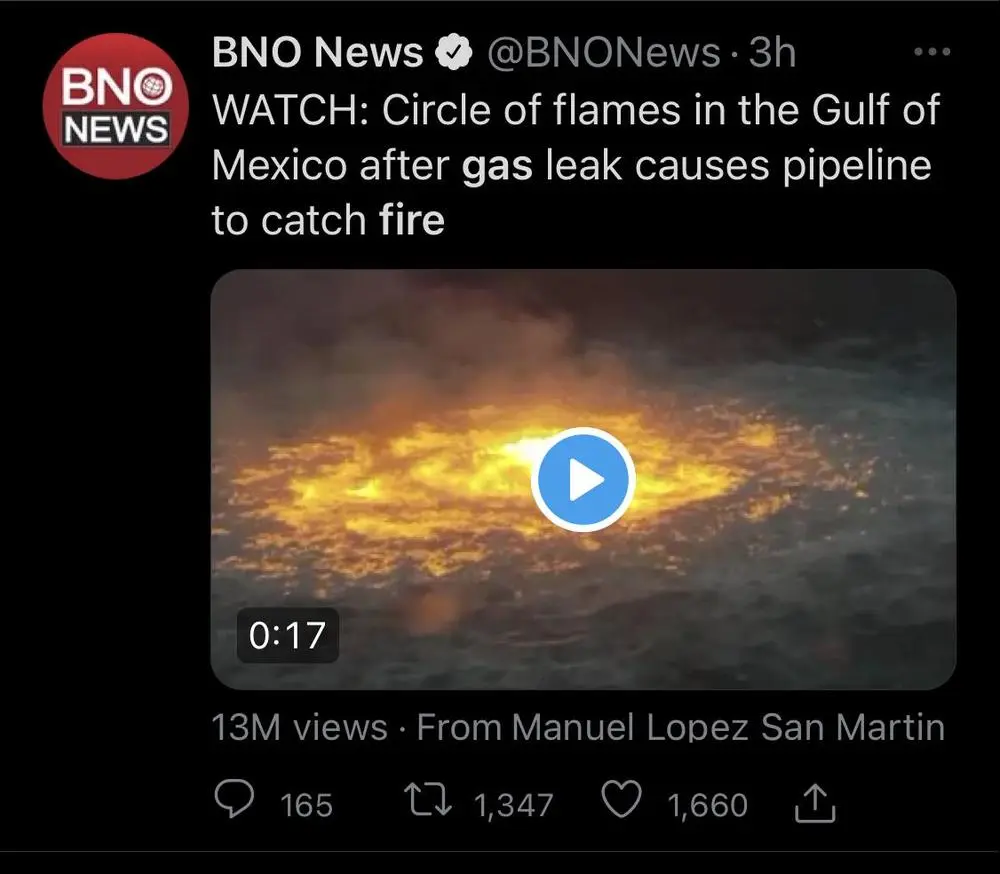Screen dimensions: 1000x874
Task: Click the 1,660 like count
Action: (706, 803)
